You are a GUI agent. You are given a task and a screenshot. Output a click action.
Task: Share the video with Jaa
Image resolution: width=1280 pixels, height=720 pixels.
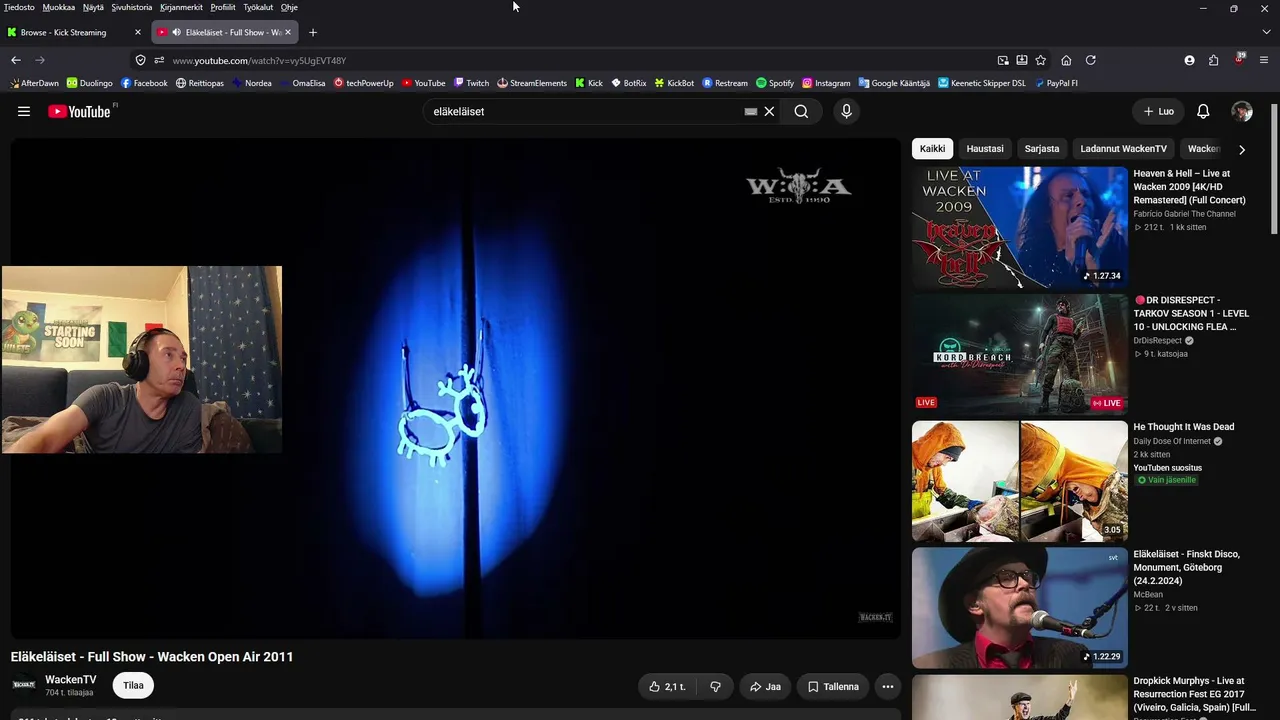[x=765, y=686]
